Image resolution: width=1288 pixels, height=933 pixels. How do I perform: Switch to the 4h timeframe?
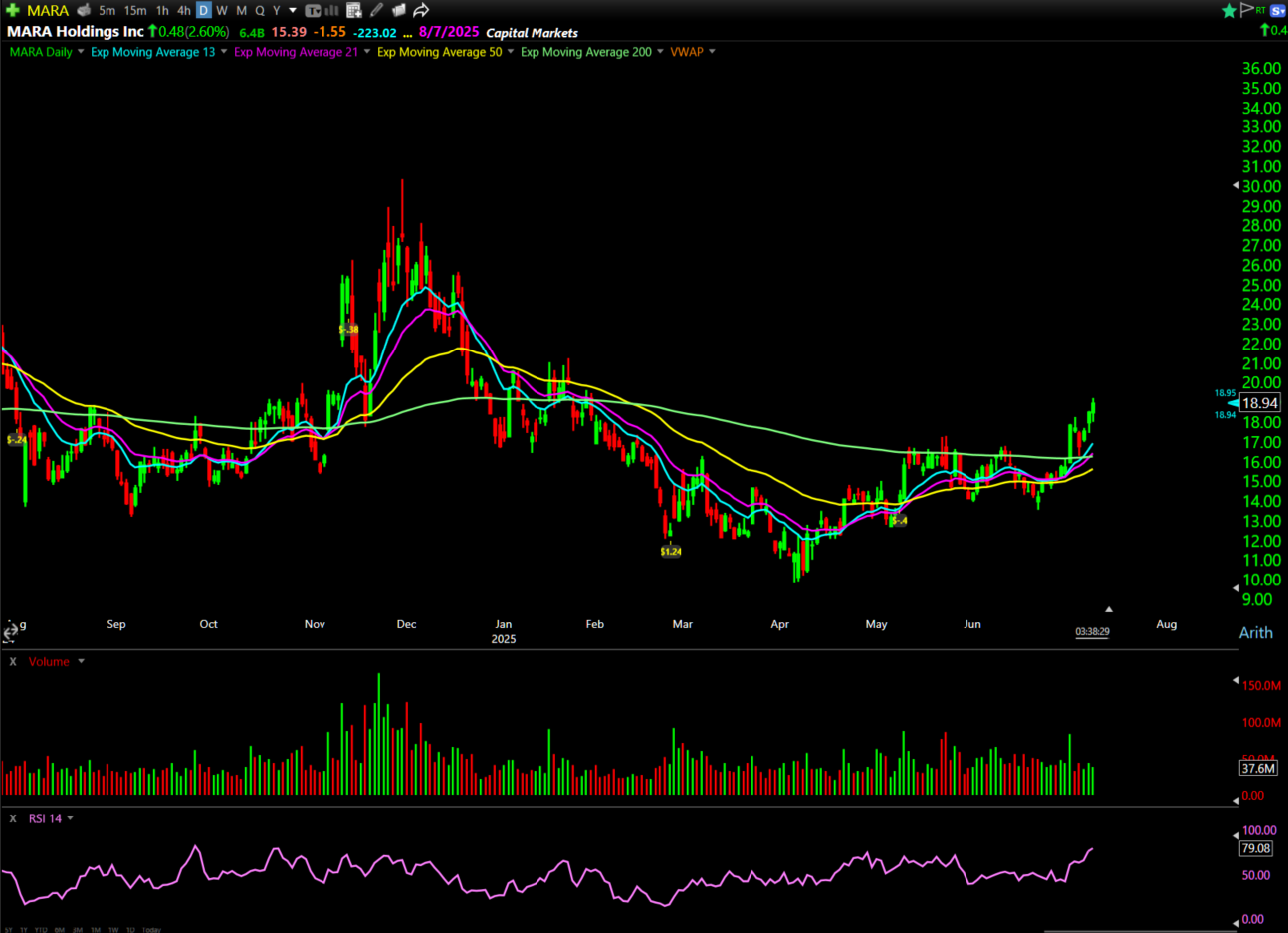(184, 10)
